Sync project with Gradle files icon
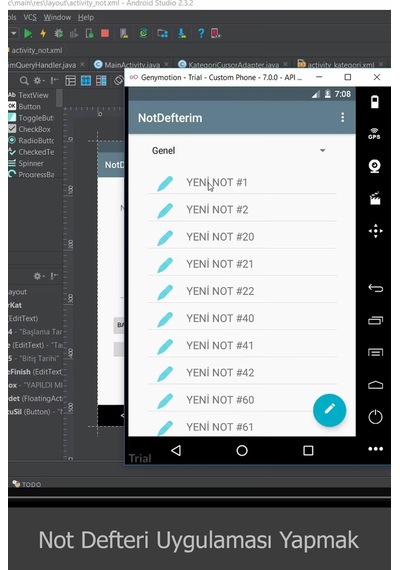400x570 pixels. [x=144, y=33]
